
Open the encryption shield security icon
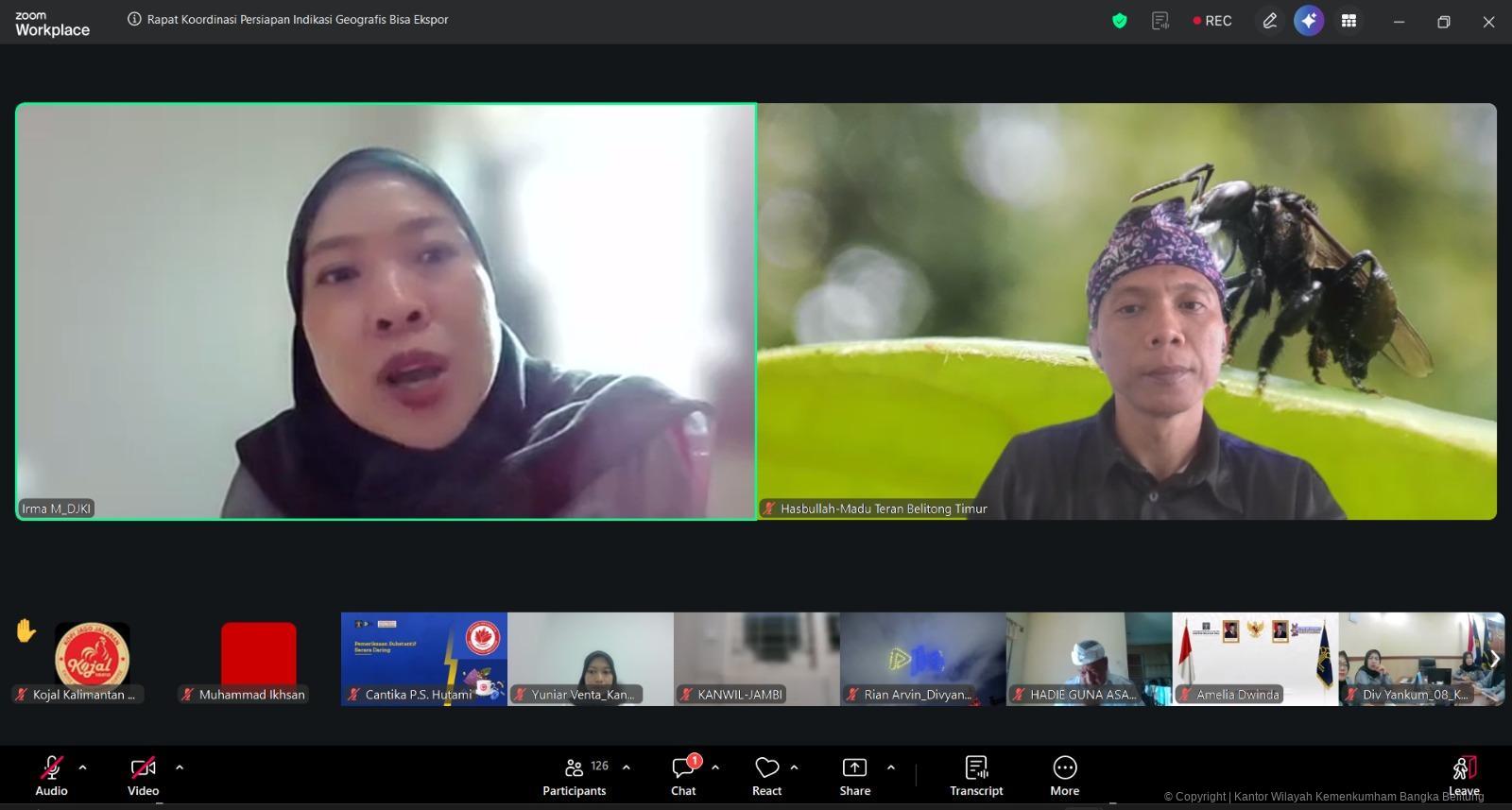pyautogui.click(x=1120, y=21)
